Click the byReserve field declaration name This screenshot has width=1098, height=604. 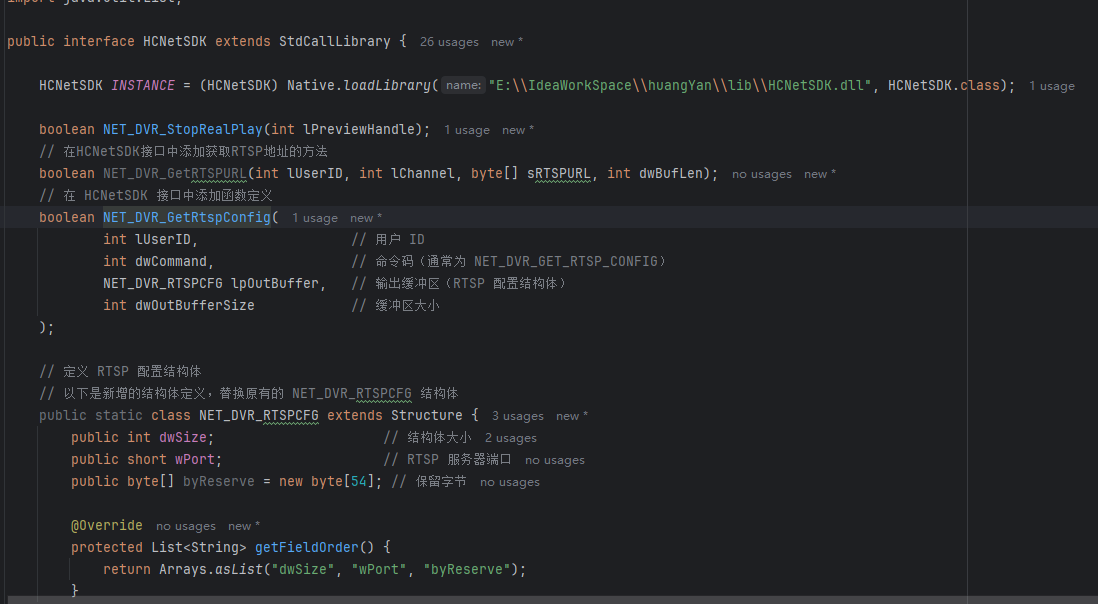click(x=218, y=482)
